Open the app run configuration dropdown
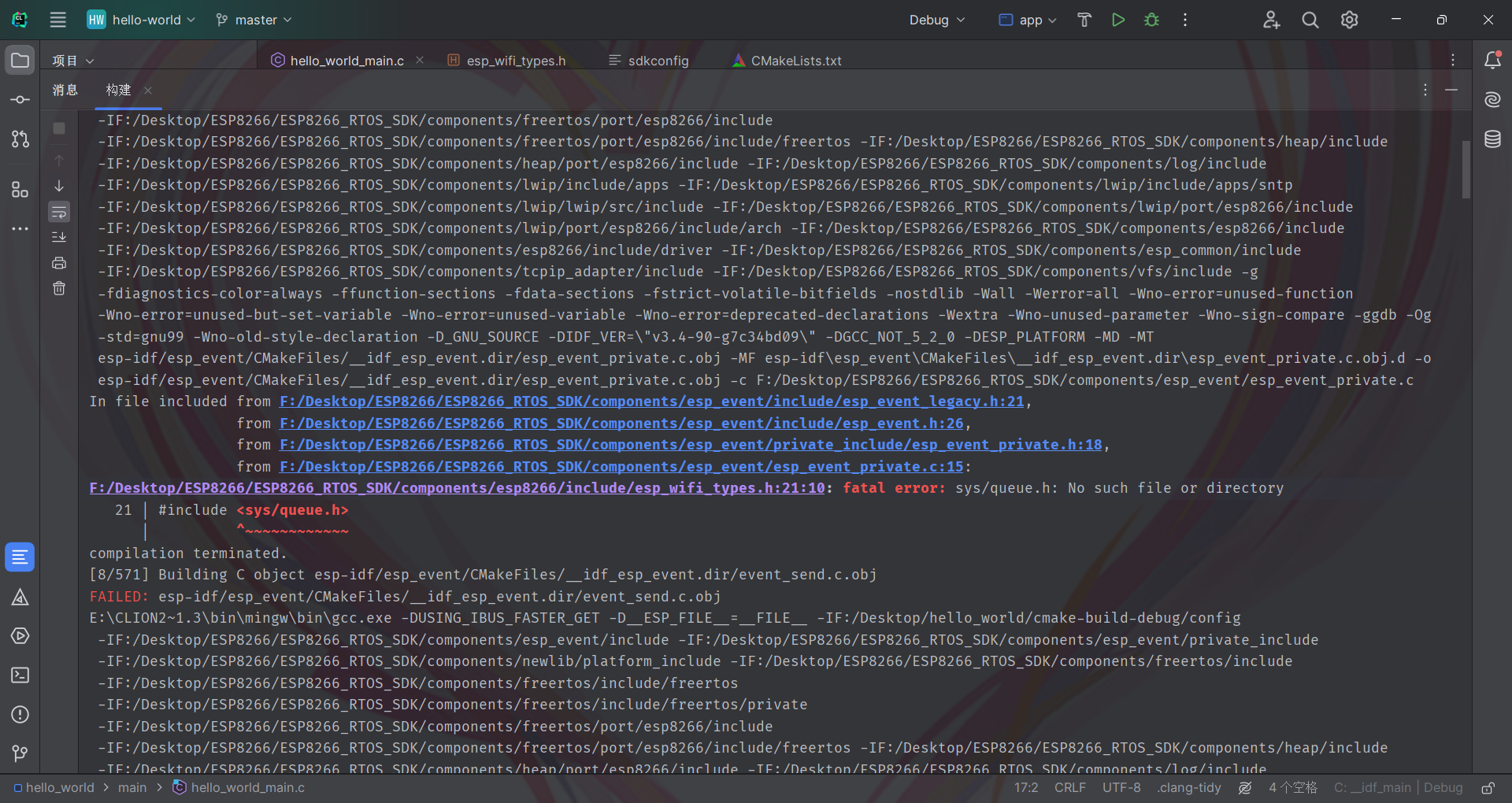1512x803 pixels. [1028, 20]
